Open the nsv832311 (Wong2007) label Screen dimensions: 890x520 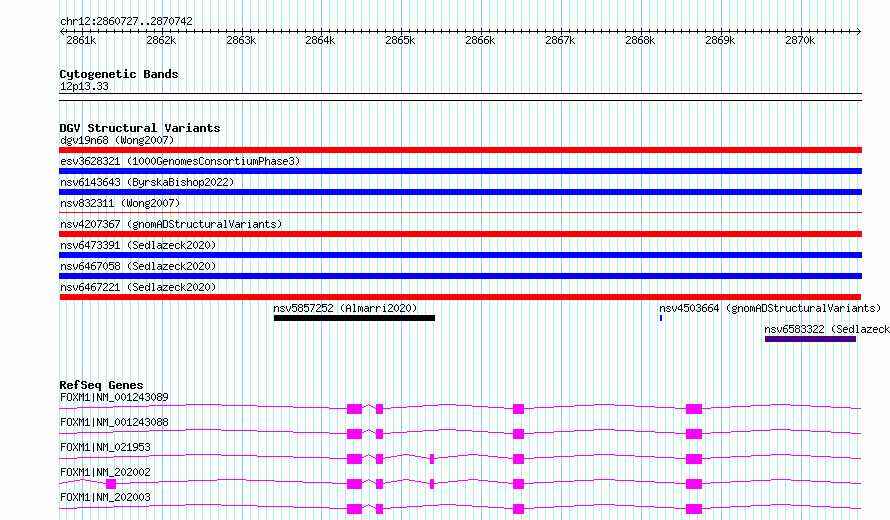coord(120,203)
